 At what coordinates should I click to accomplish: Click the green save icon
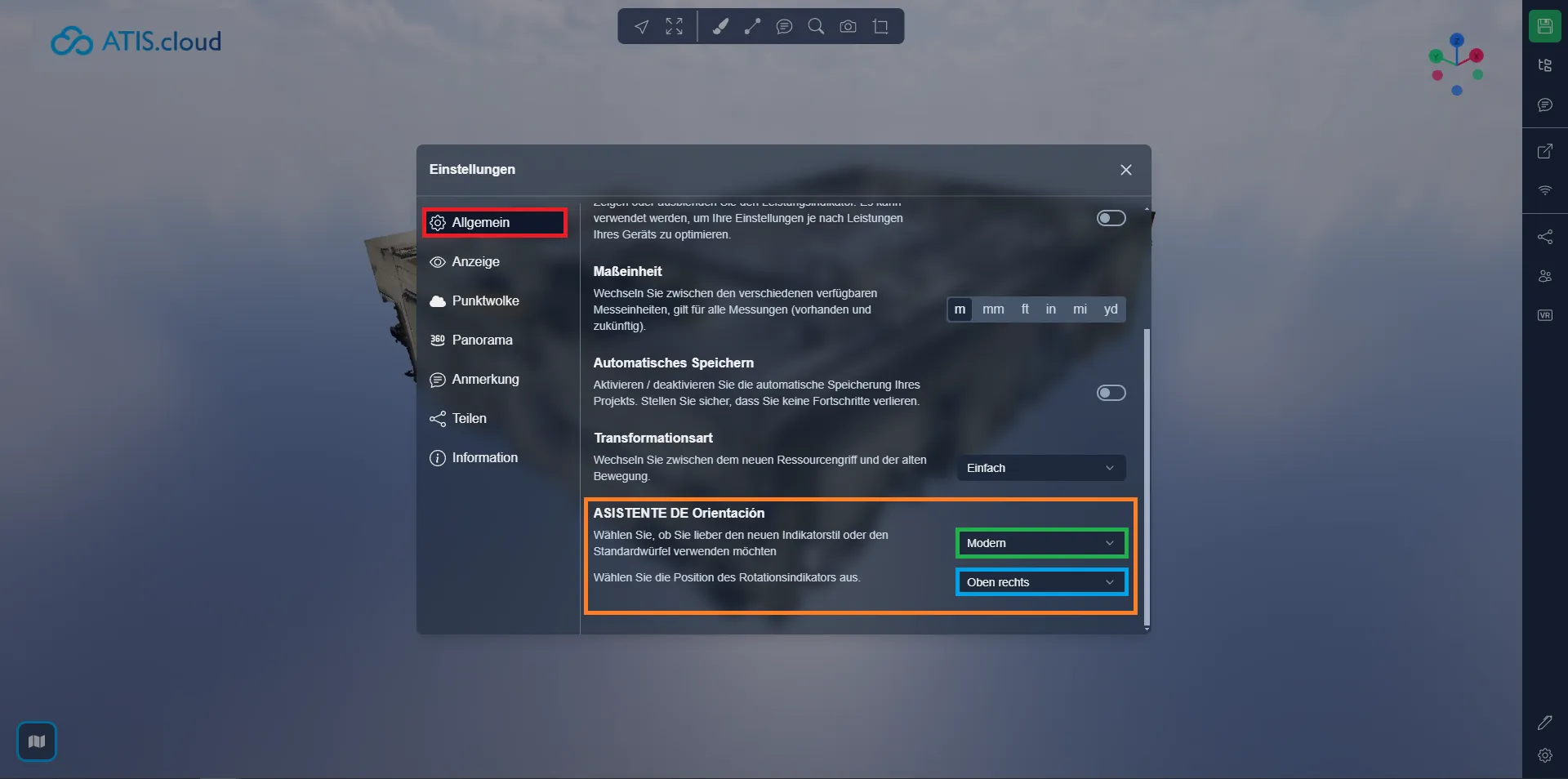coord(1544,26)
